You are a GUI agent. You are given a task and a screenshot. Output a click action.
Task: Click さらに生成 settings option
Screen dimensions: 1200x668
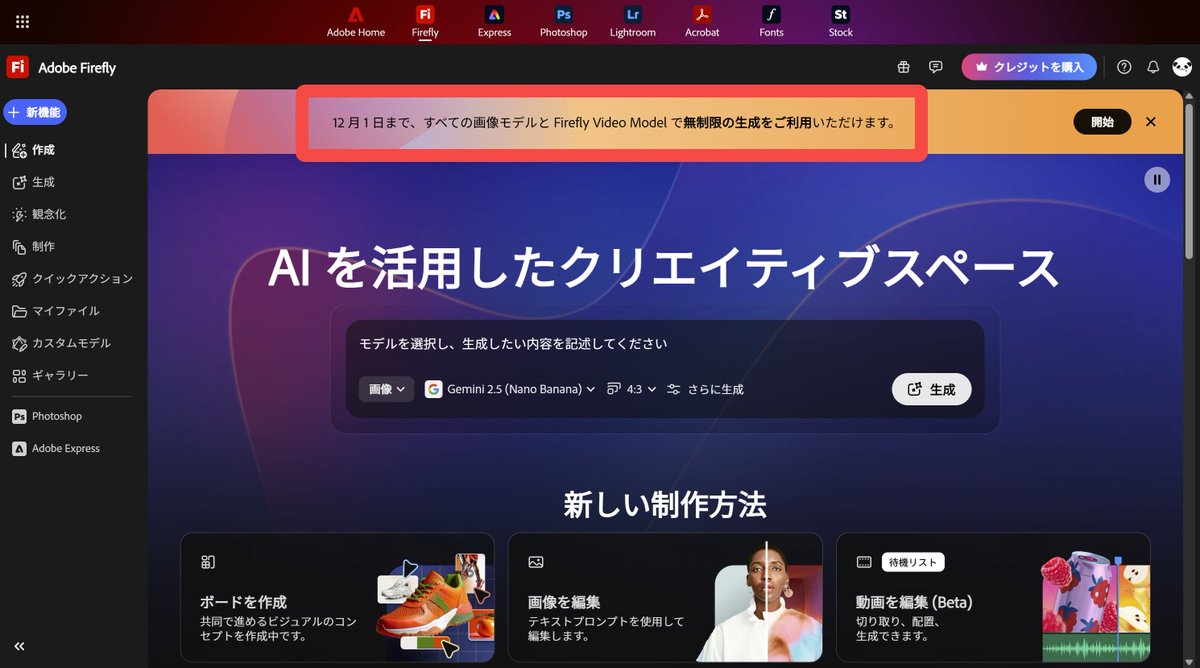point(705,389)
